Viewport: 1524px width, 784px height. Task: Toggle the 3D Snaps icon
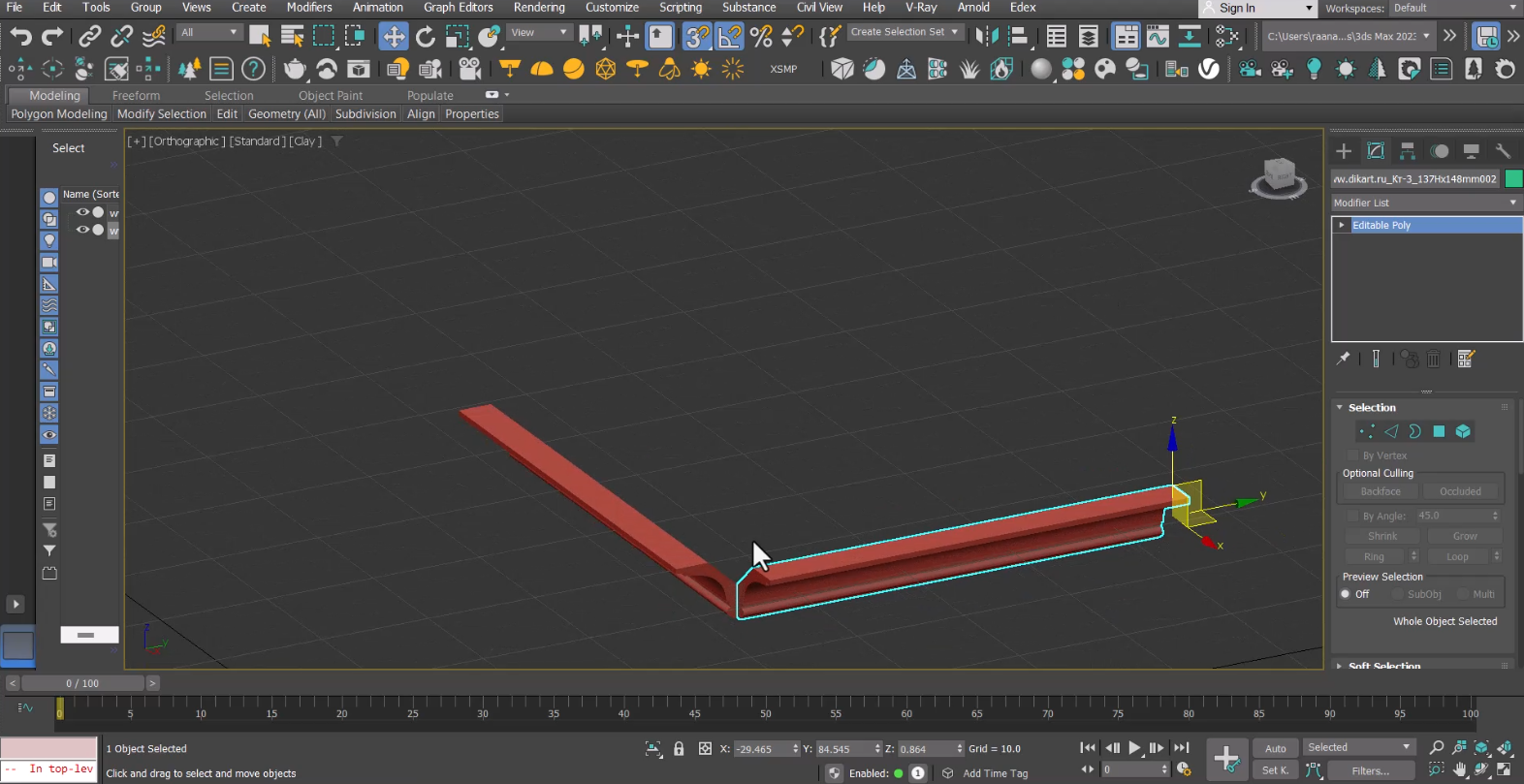(696, 37)
